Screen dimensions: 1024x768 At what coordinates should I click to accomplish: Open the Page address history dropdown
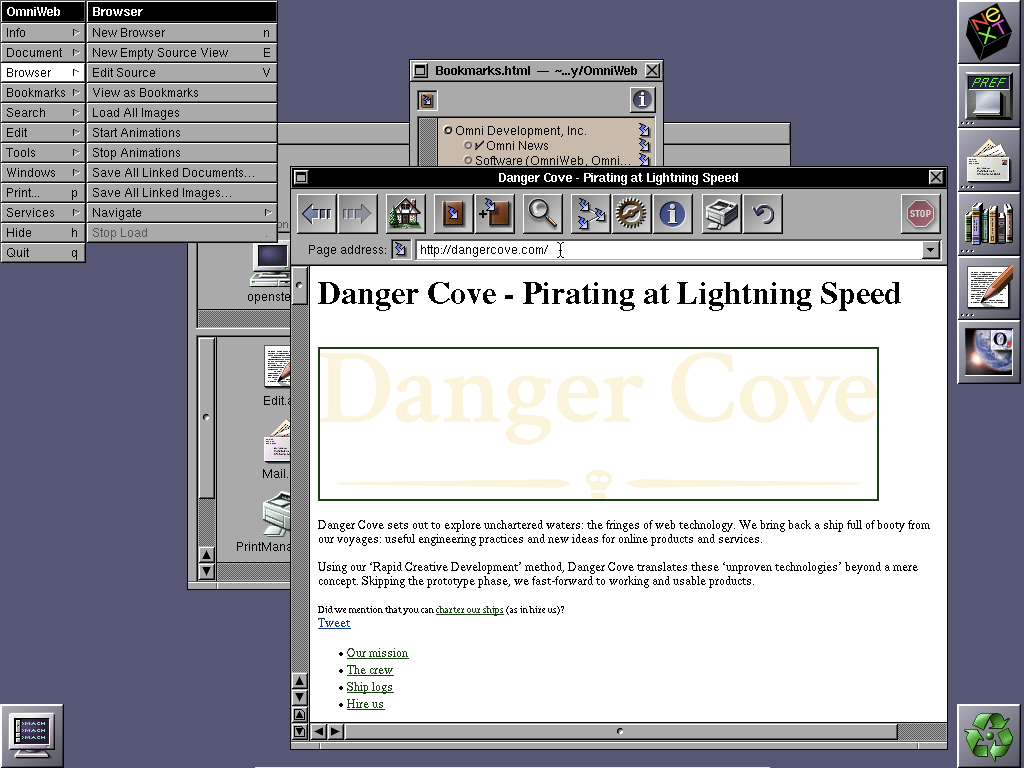[x=931, y=249]
